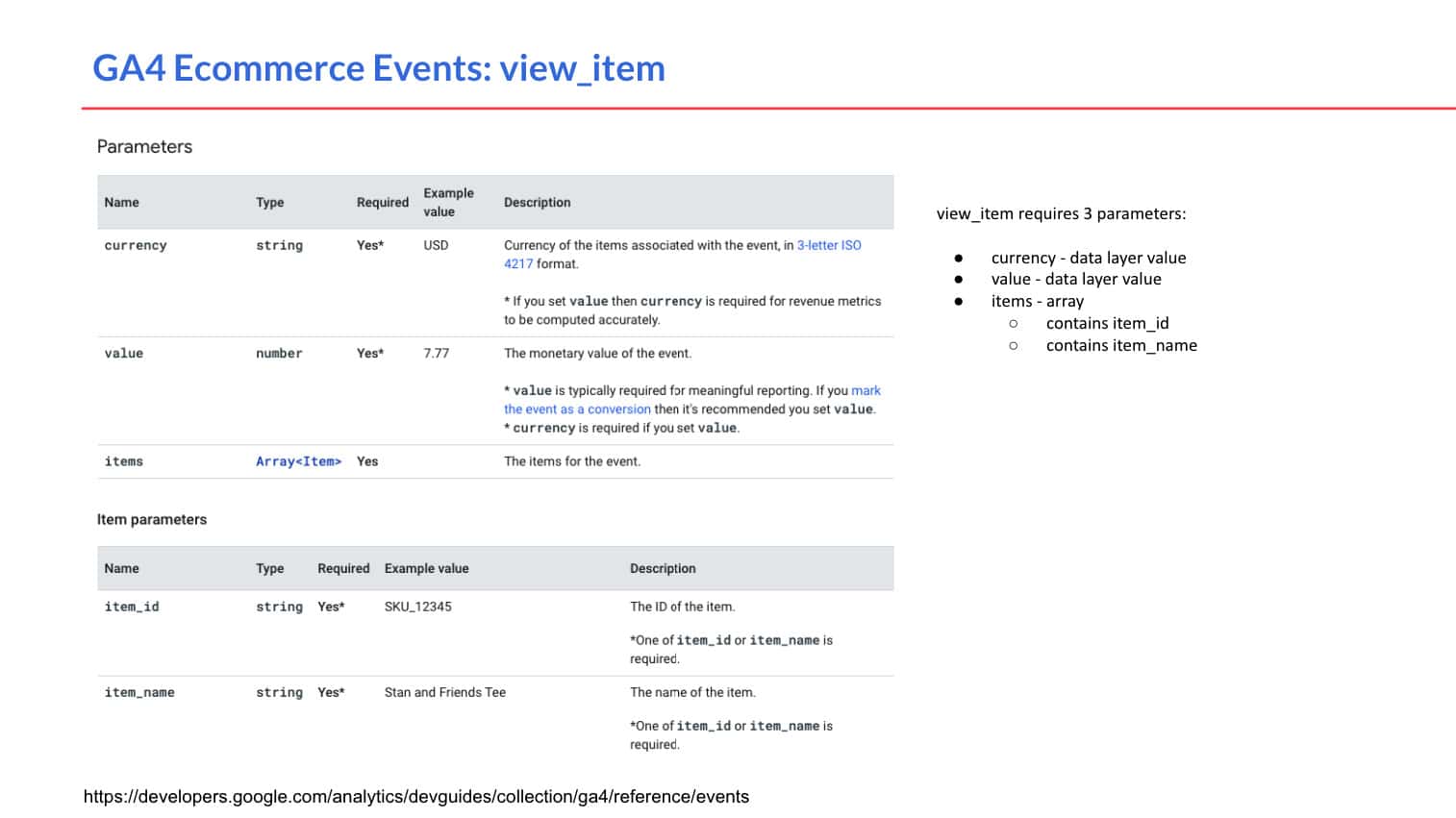Select the currency parameter row
Image resolution: width=1456 pixels, height=818 pixels.
(135, 245)
